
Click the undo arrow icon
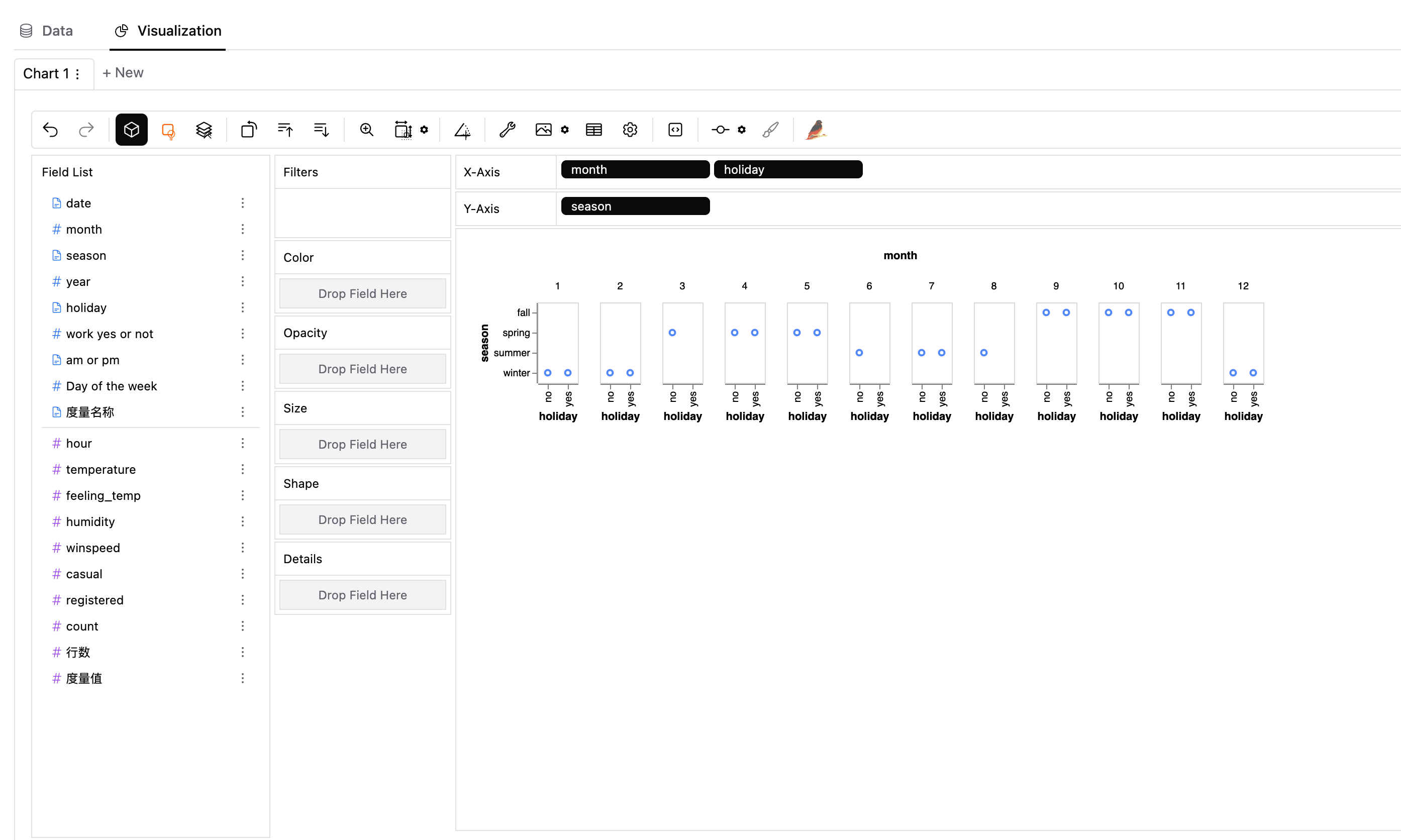click(x=50, y=130)
